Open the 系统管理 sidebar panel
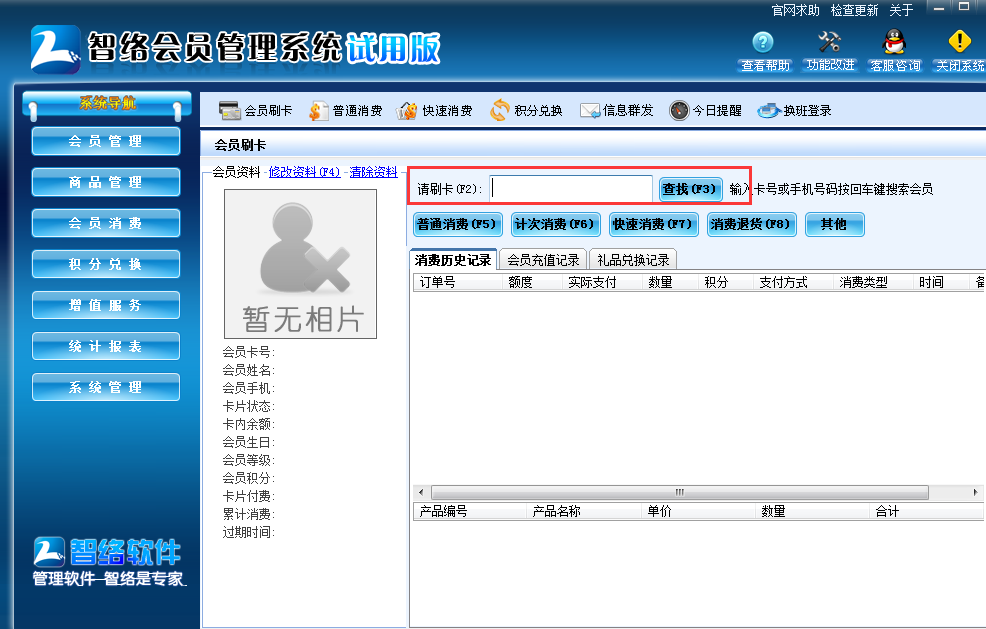This screenshot has width=986, height=629. (x=105, y=387)
